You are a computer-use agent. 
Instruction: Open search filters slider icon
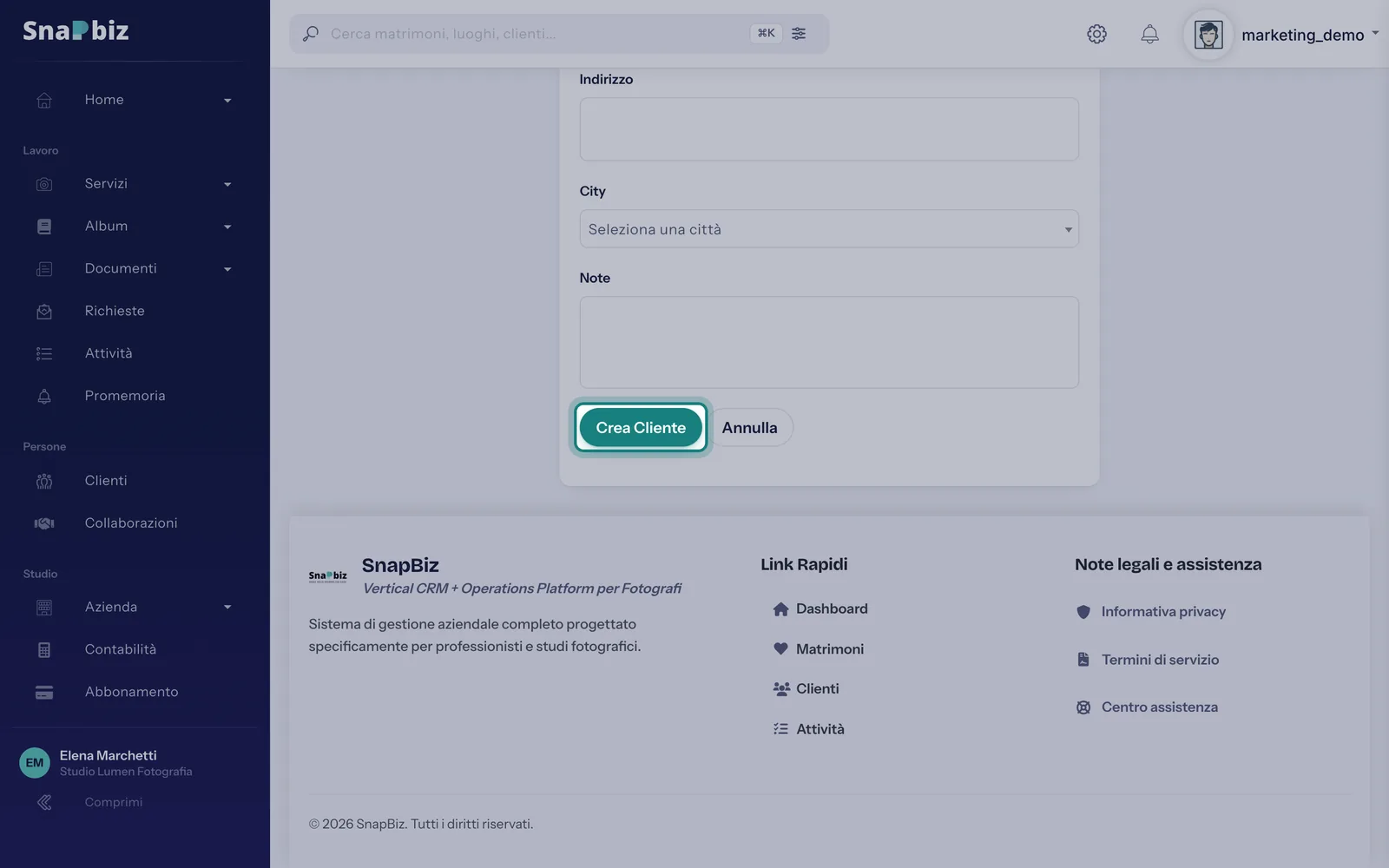(799, 34)
